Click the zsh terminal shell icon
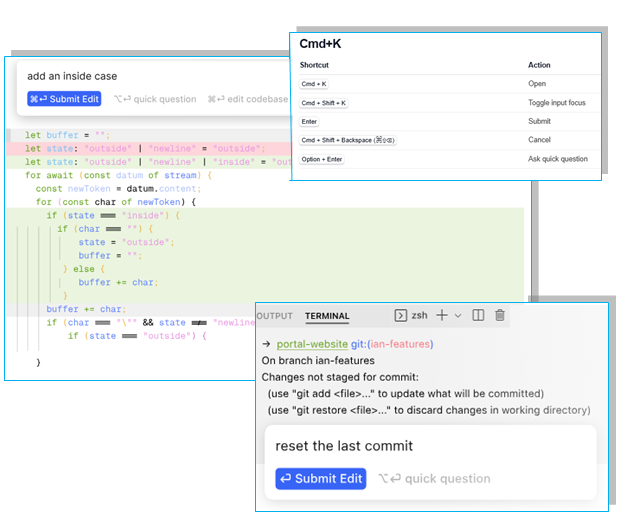The width and height of the screenshot is (632, 522). (401, 315)
